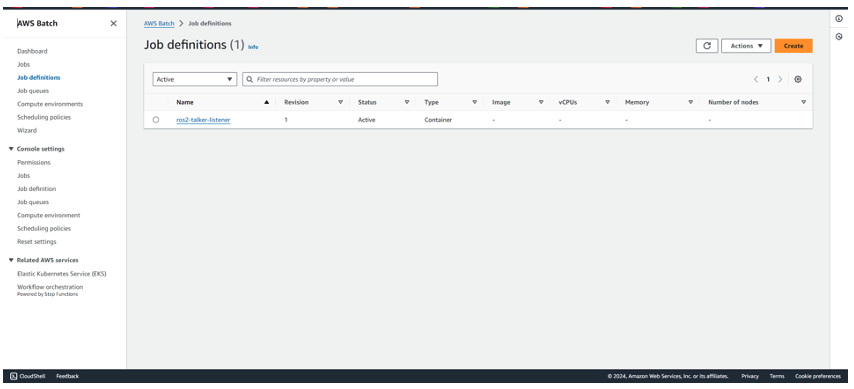Open the Actions dropdown menu
This screenshot has height=389, width=854.
pos(746,46)
